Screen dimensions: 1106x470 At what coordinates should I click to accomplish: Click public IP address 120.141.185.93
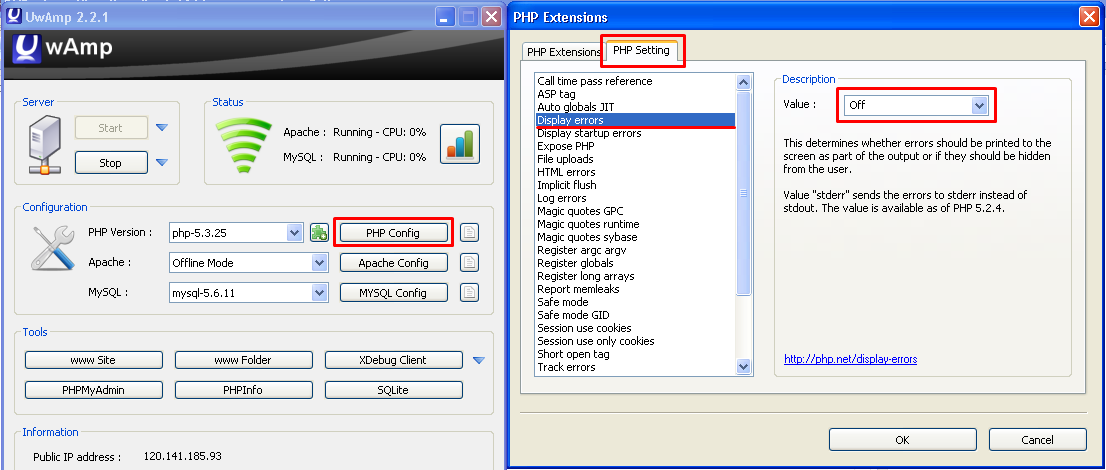183,457
